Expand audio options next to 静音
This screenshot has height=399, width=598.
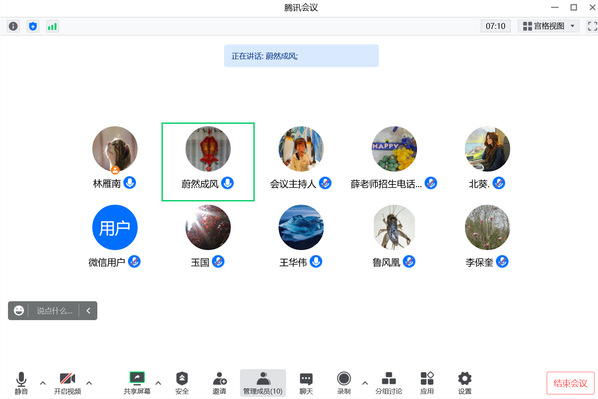pyautogui.click(x=43, y=383)
